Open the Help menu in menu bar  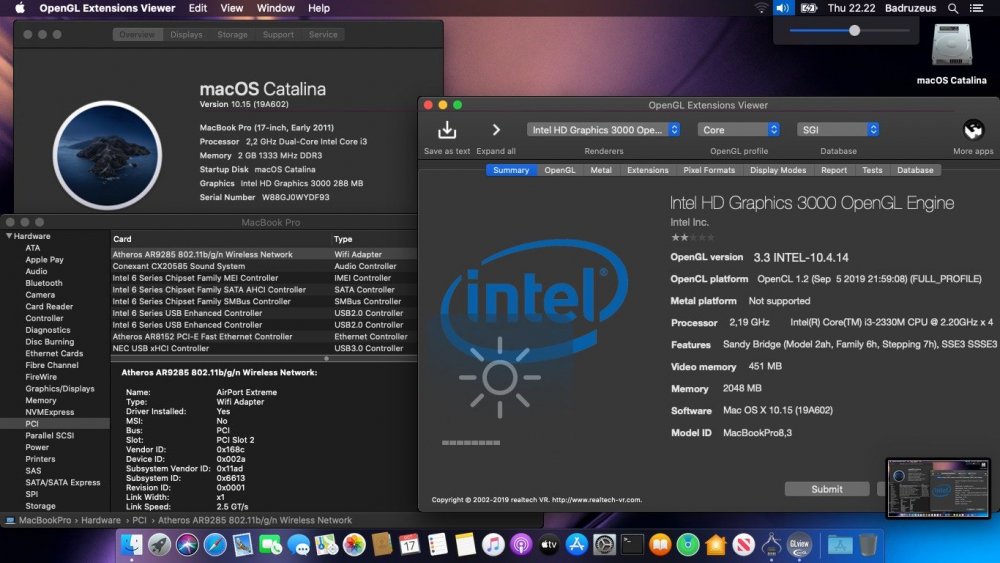(x=319, y=8)
